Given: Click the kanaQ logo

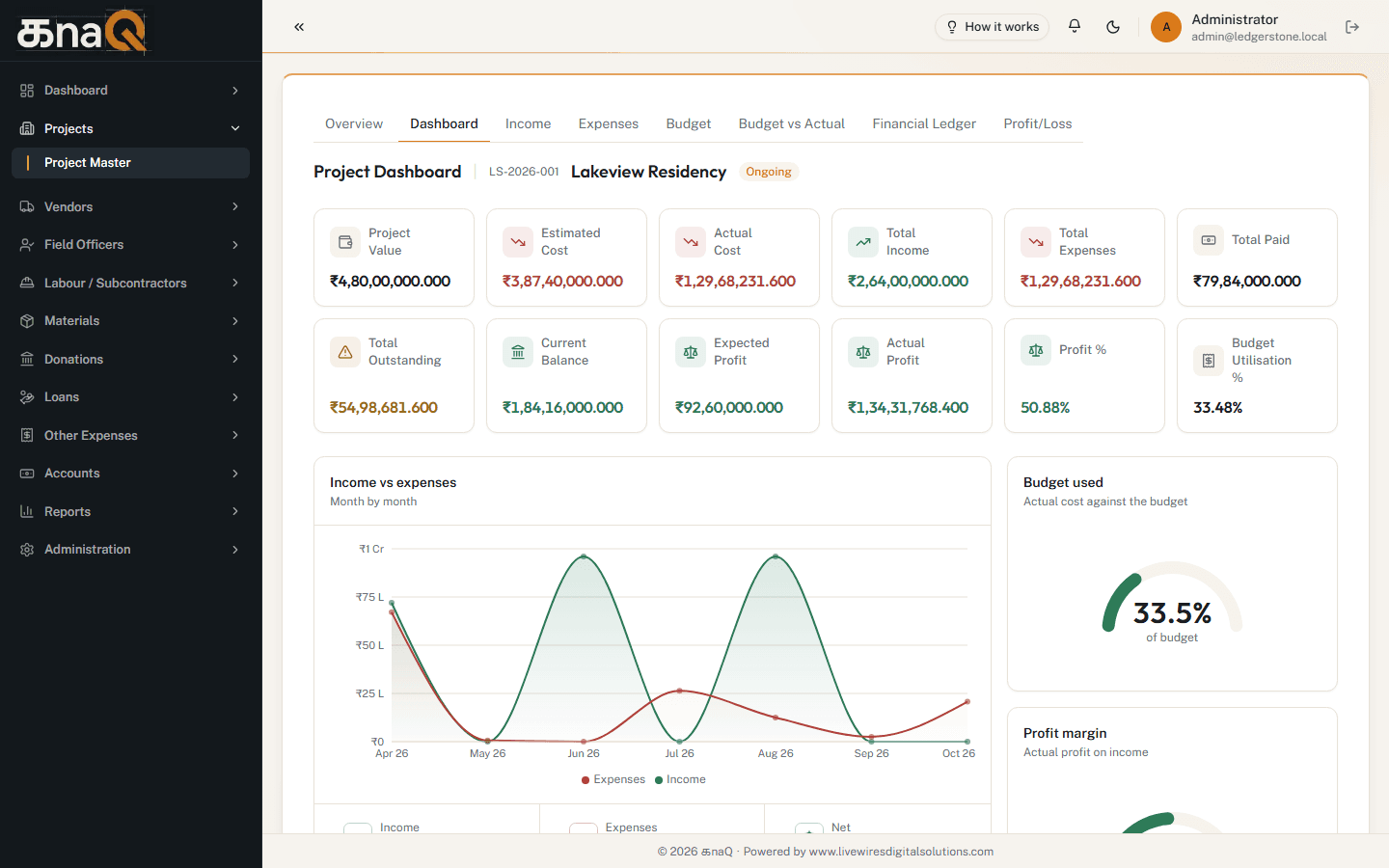Looking at the screenshot, I should [x=82, y=31].
